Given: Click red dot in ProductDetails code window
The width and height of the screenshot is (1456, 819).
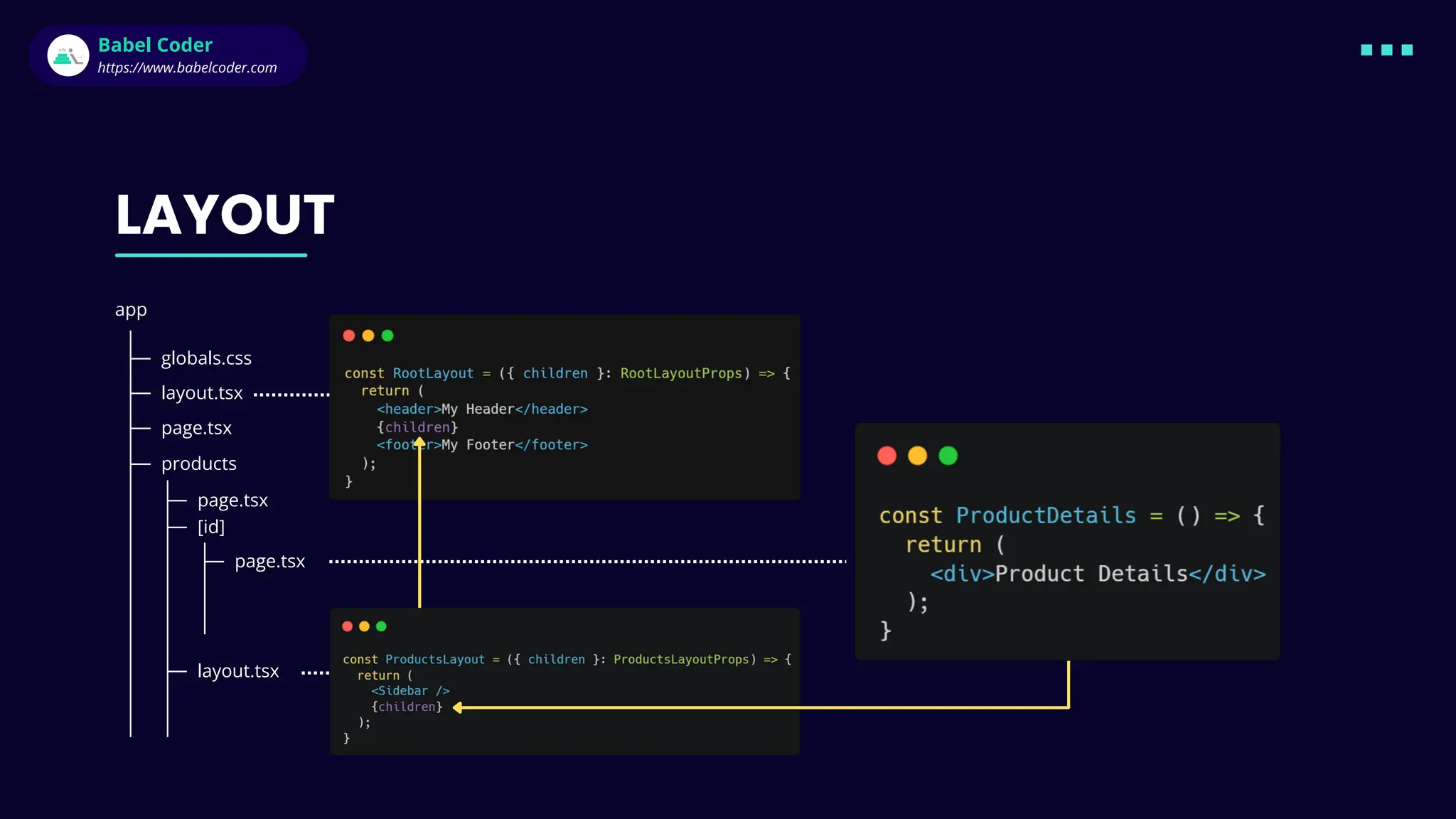Looking at the screenshot, I should point(887,456).
